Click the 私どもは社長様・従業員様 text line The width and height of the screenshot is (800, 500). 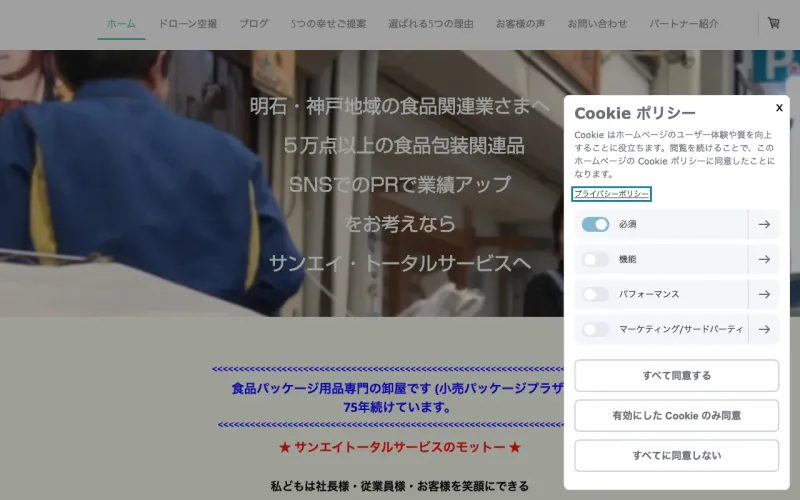tap(399, 486)
